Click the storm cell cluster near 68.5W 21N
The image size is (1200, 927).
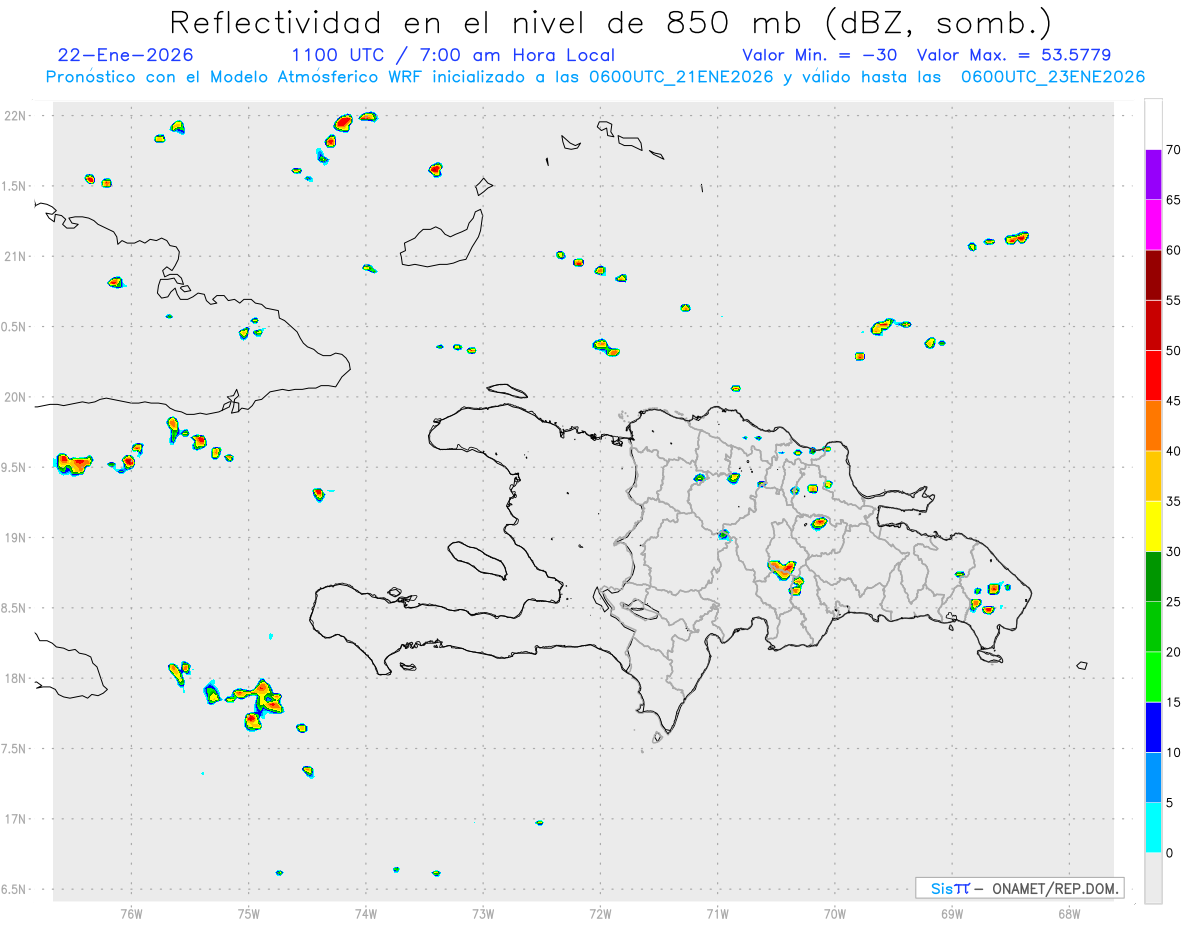[x=1017, y=238]
